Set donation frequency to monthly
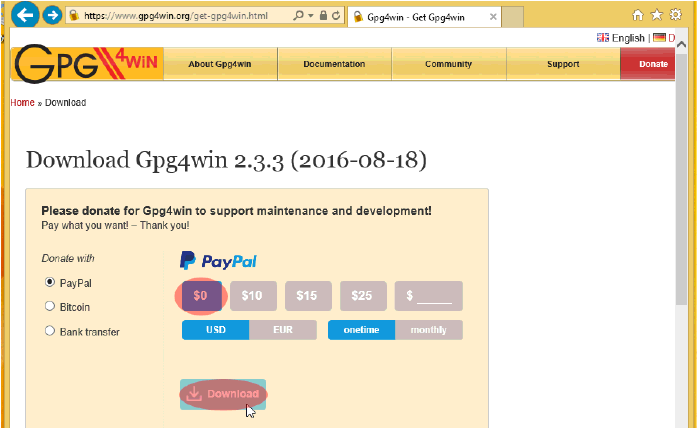Image resolution: width=697 pixels, height=429 pixels. pos(429,330)
